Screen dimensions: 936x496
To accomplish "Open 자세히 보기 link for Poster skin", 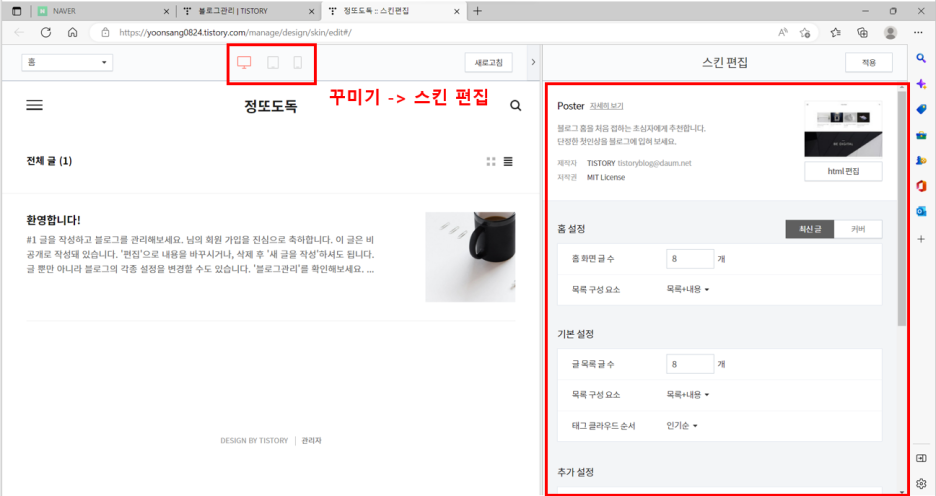I will coord(606,106).
